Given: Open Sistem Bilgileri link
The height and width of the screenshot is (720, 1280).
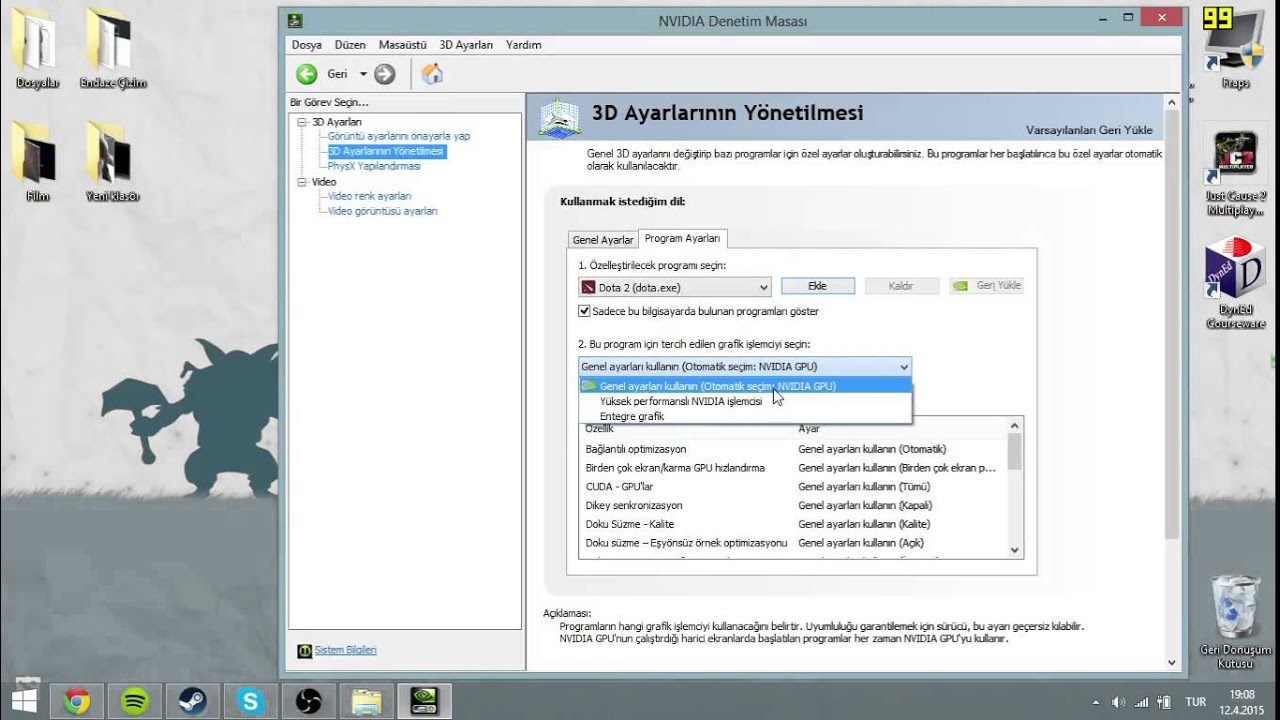Looking at the screenshot, I should click(345, 650).
